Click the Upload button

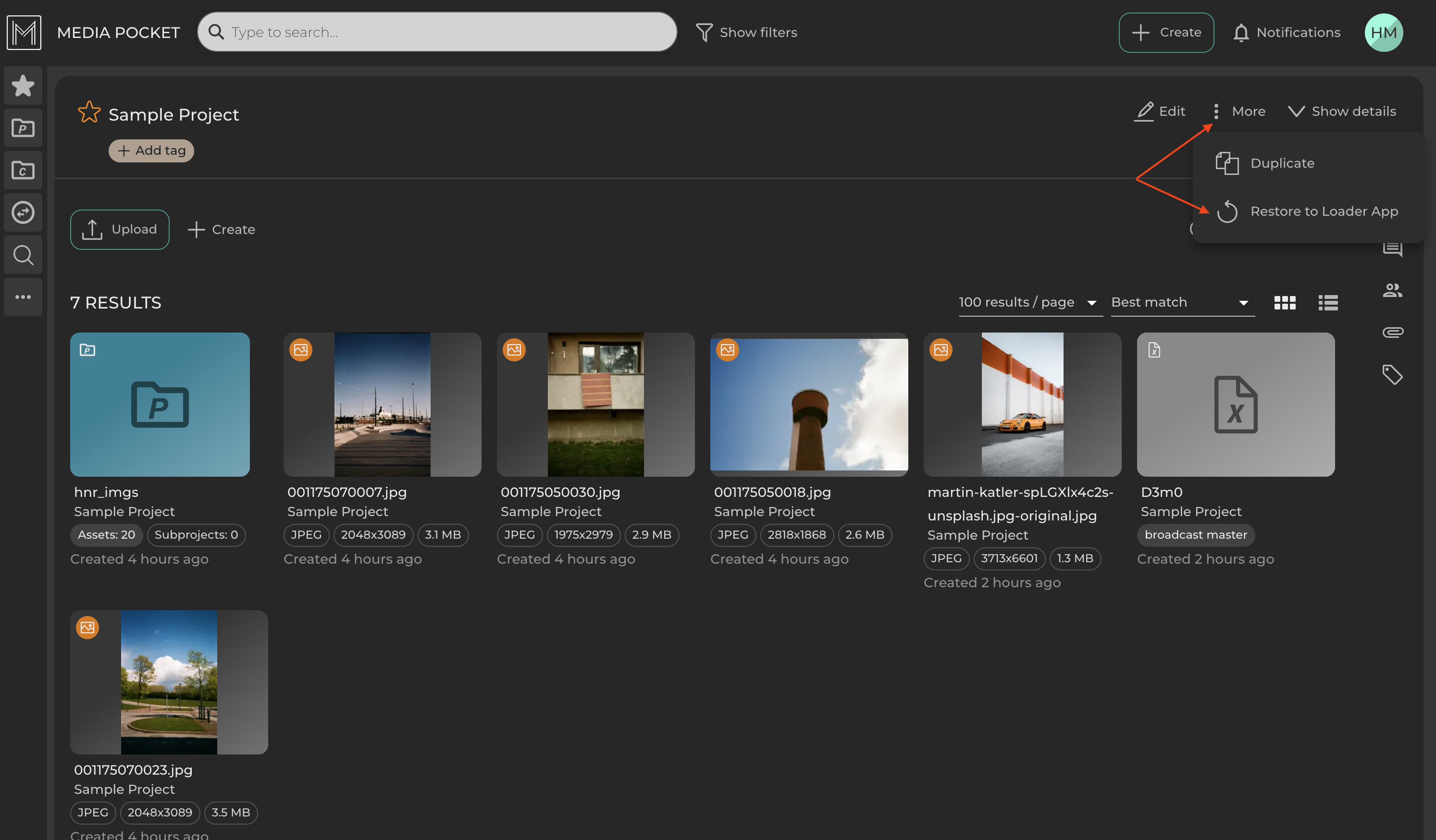pyautogui.click(x=120, y=230)
